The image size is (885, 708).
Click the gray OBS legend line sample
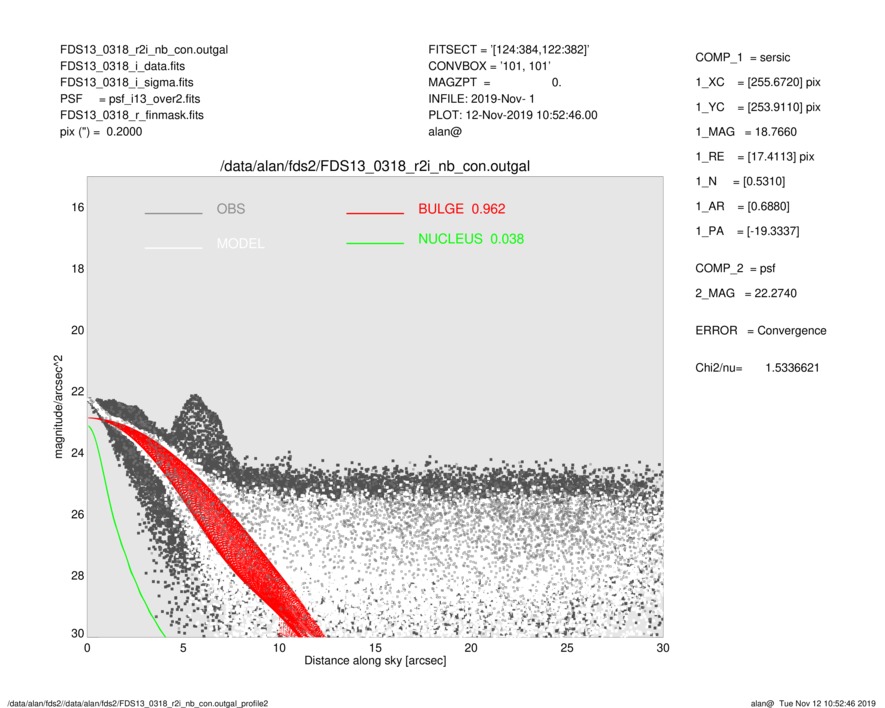[x=173, y=213]
